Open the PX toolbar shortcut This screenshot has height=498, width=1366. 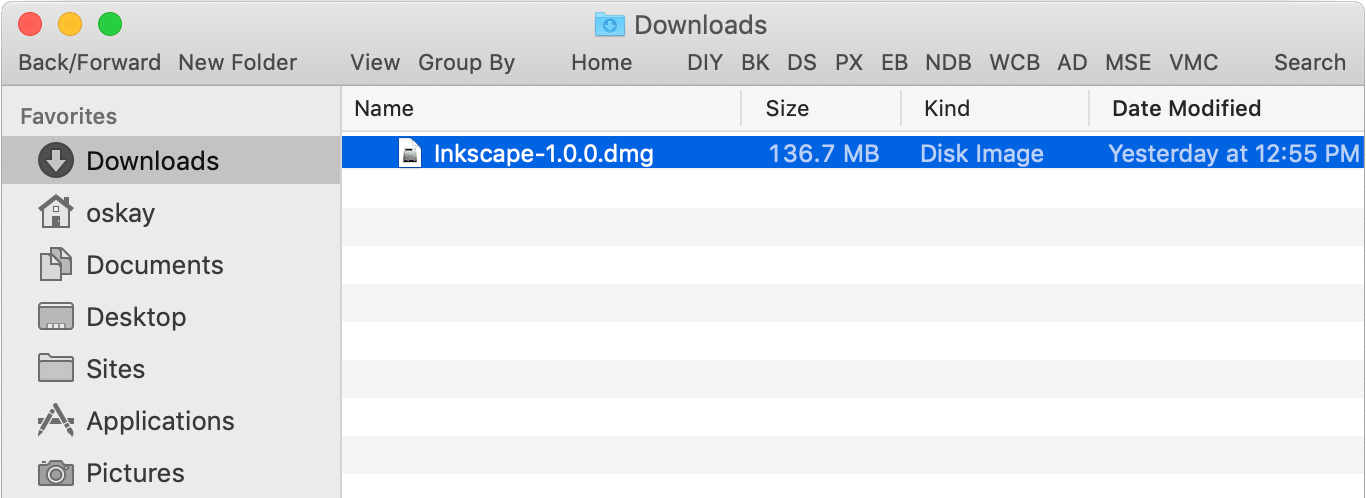(849, 62)
